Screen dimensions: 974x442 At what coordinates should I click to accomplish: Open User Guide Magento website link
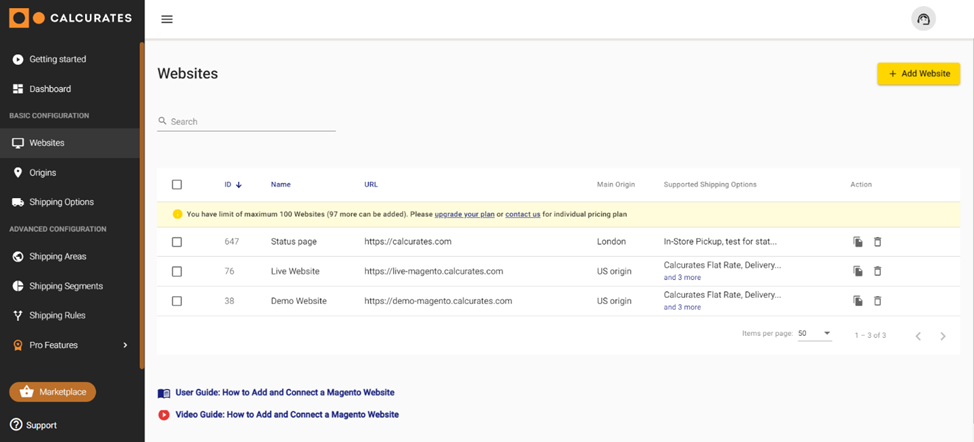(x=284, y=392)
